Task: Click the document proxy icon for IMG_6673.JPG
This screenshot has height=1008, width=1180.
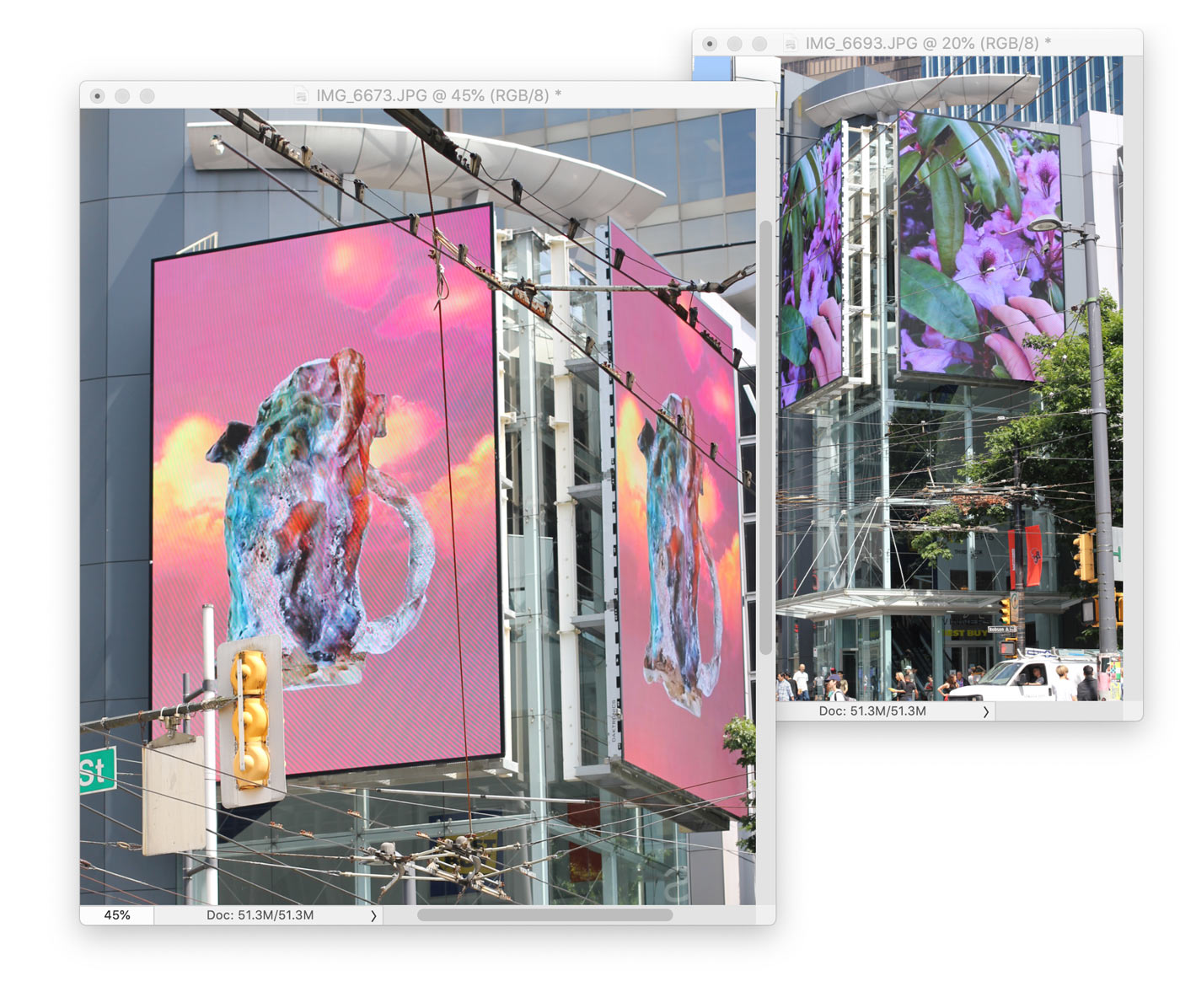Action: (x=301, y=96)
